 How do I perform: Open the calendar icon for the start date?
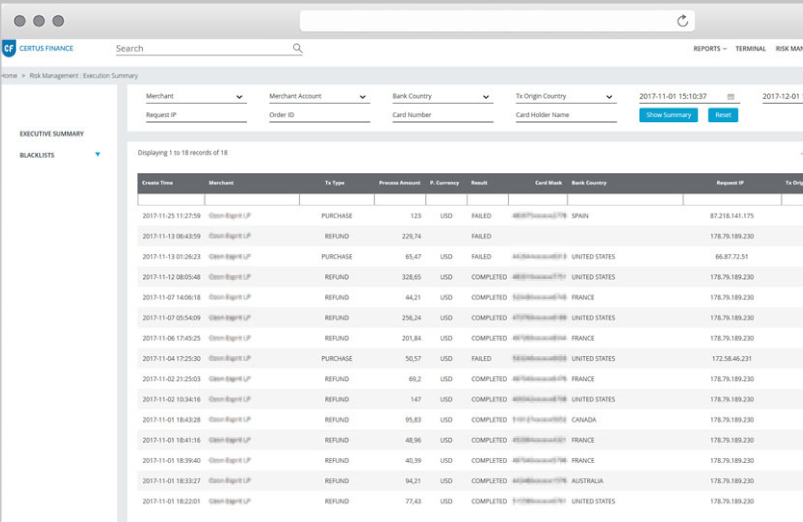(x=731, y=96)
